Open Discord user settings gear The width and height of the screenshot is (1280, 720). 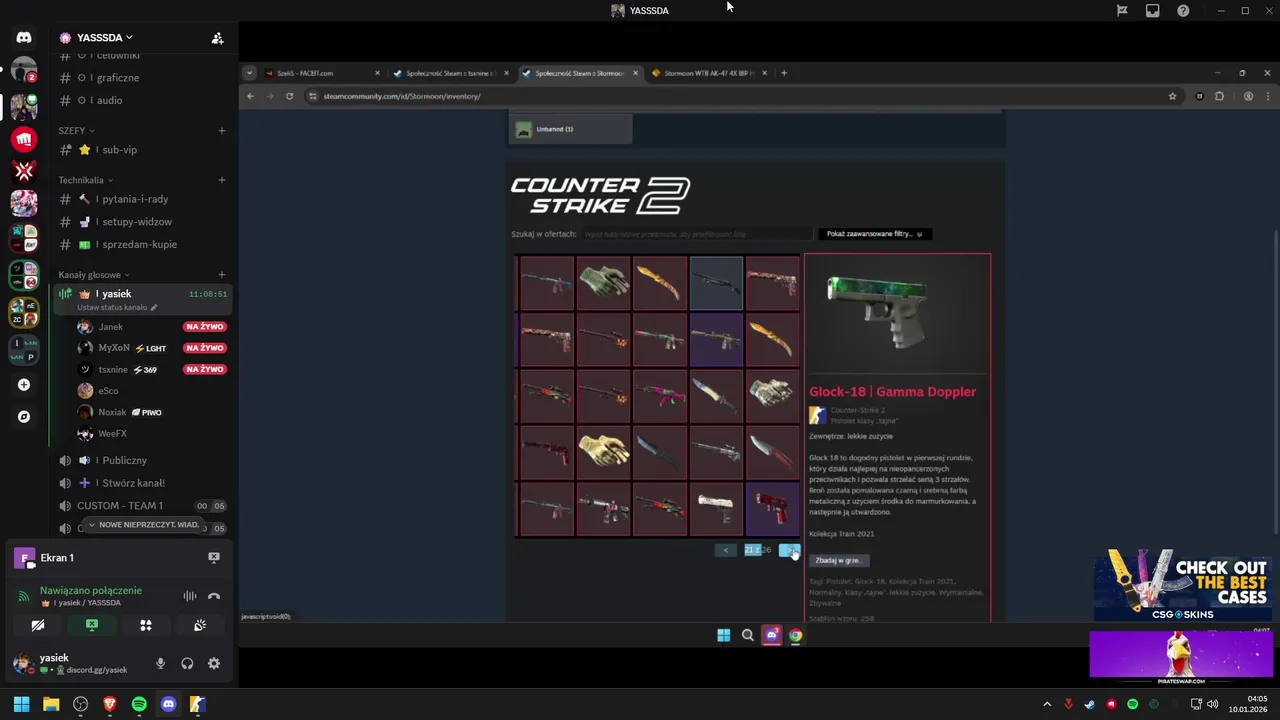click(x=213, y=663)
